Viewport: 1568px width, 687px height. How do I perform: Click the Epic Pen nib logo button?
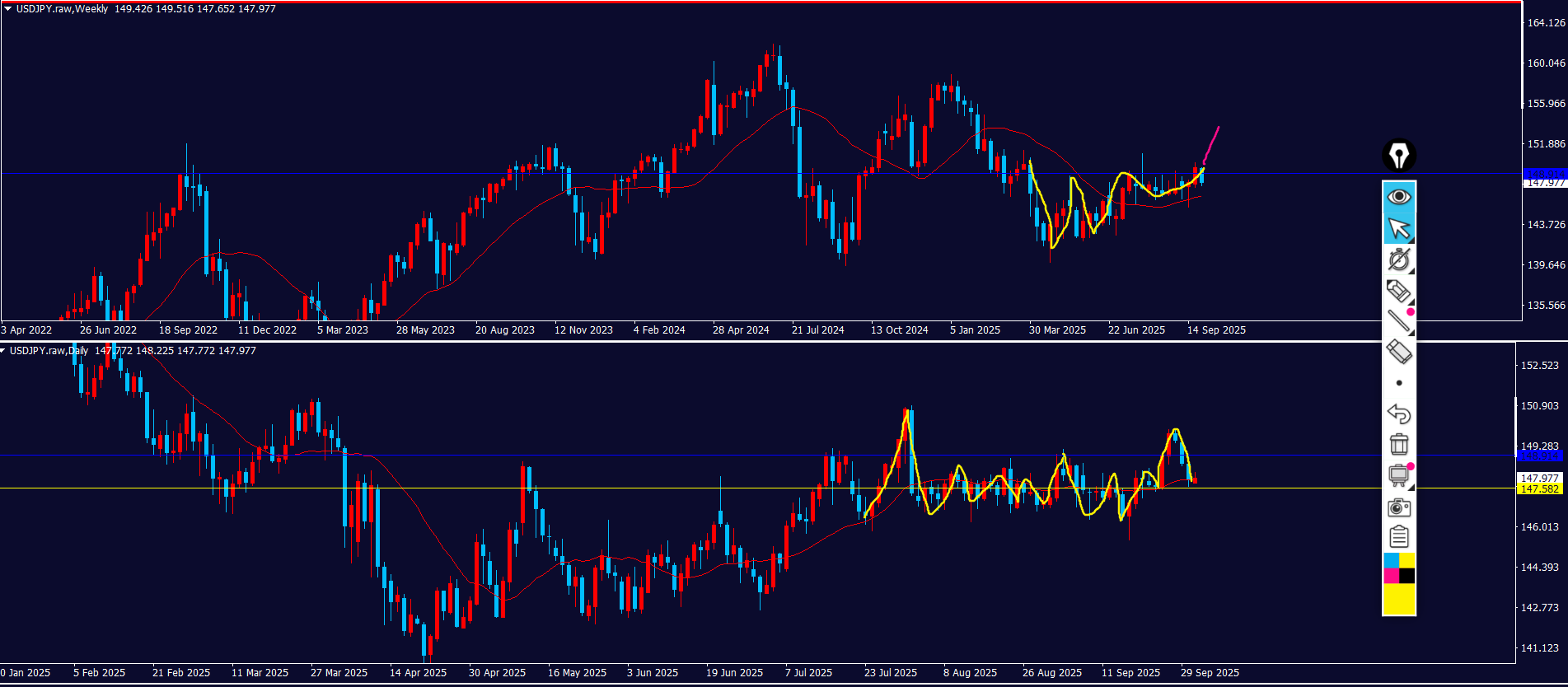click(1398, 156)
